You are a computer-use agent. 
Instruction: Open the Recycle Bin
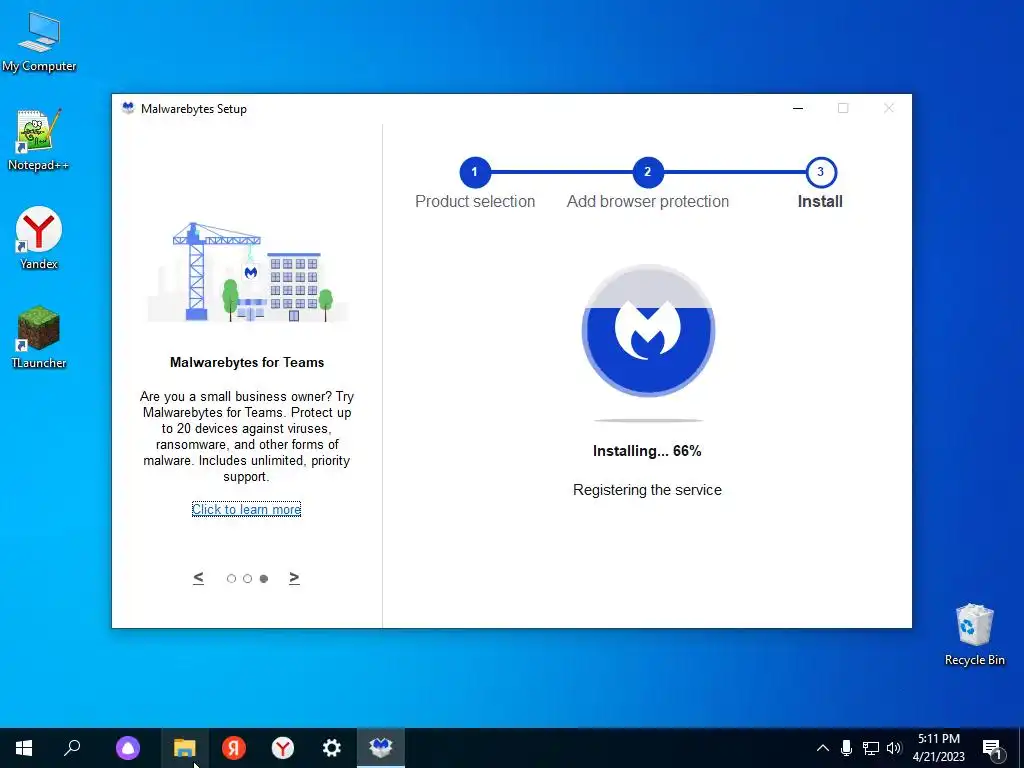974,634
